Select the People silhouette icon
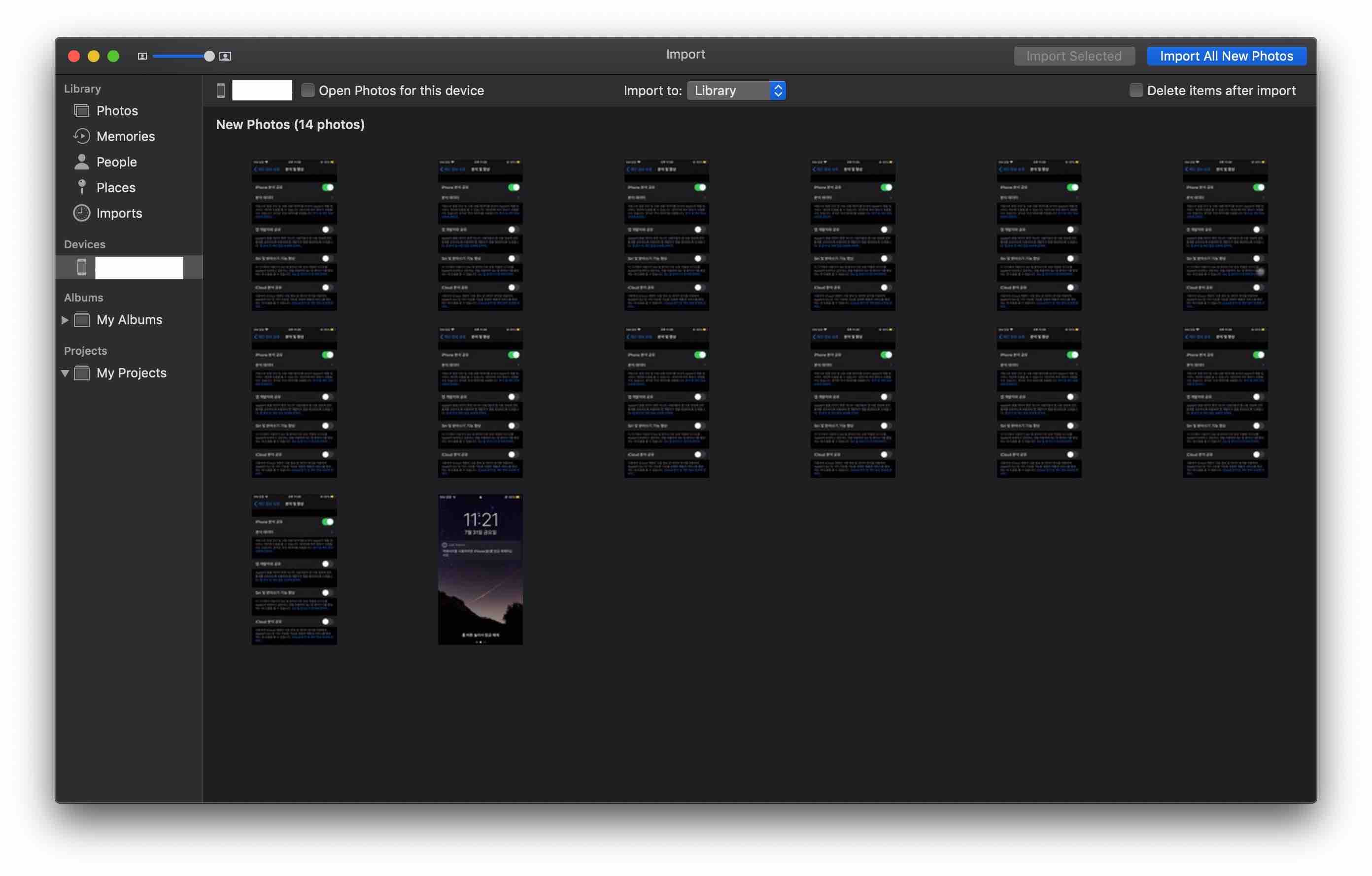The height and width of the screenshot is (876, 1372). (81, 162)
